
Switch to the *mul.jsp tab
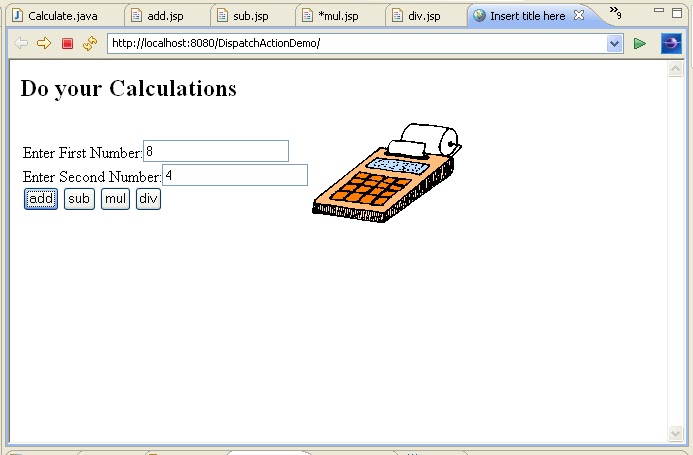[330, 16]
